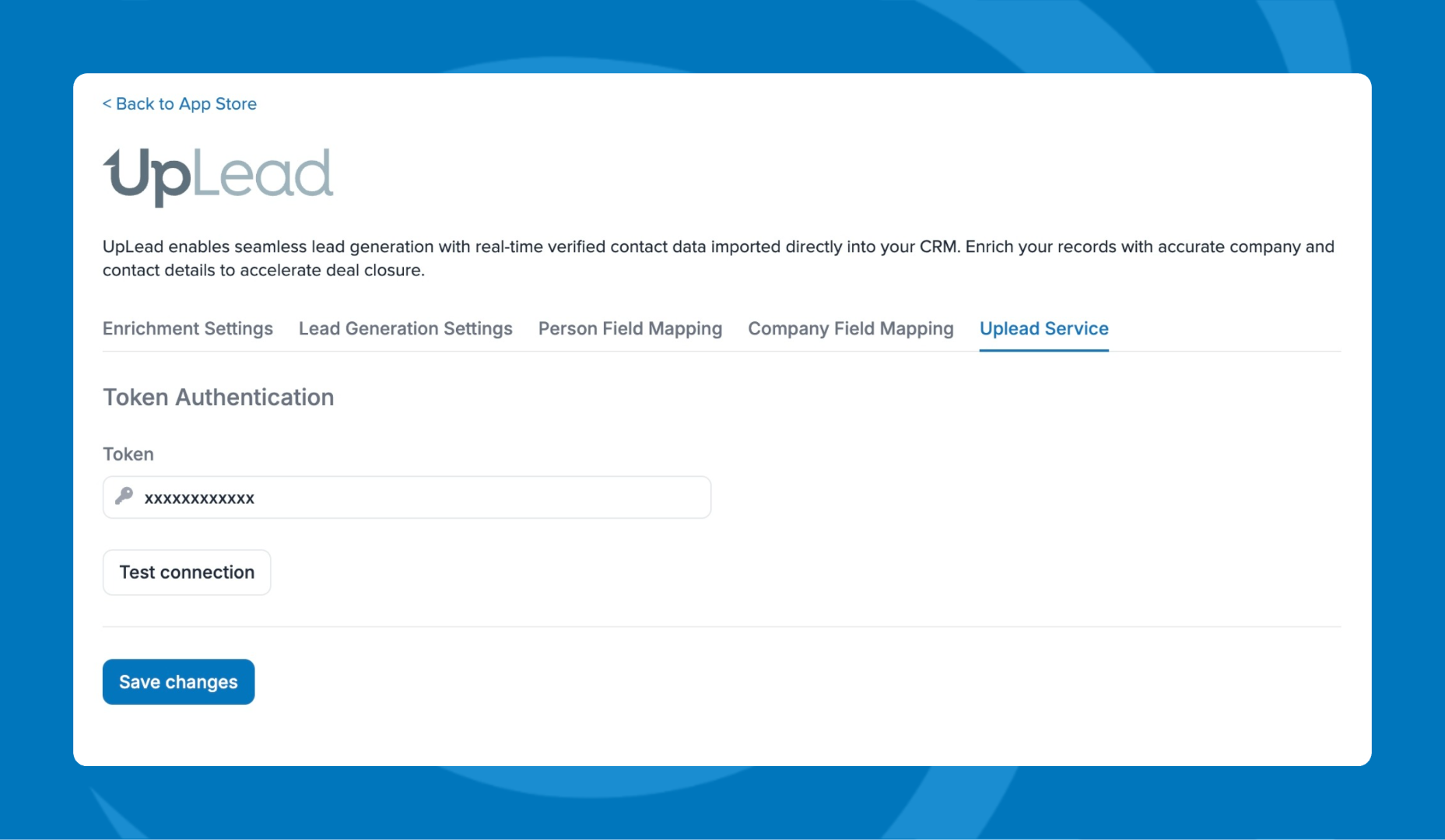Click the masked xxxxxxxxxxxx token text
The height and width of the screenshot is (840, 1445).
tap(199, 499)
